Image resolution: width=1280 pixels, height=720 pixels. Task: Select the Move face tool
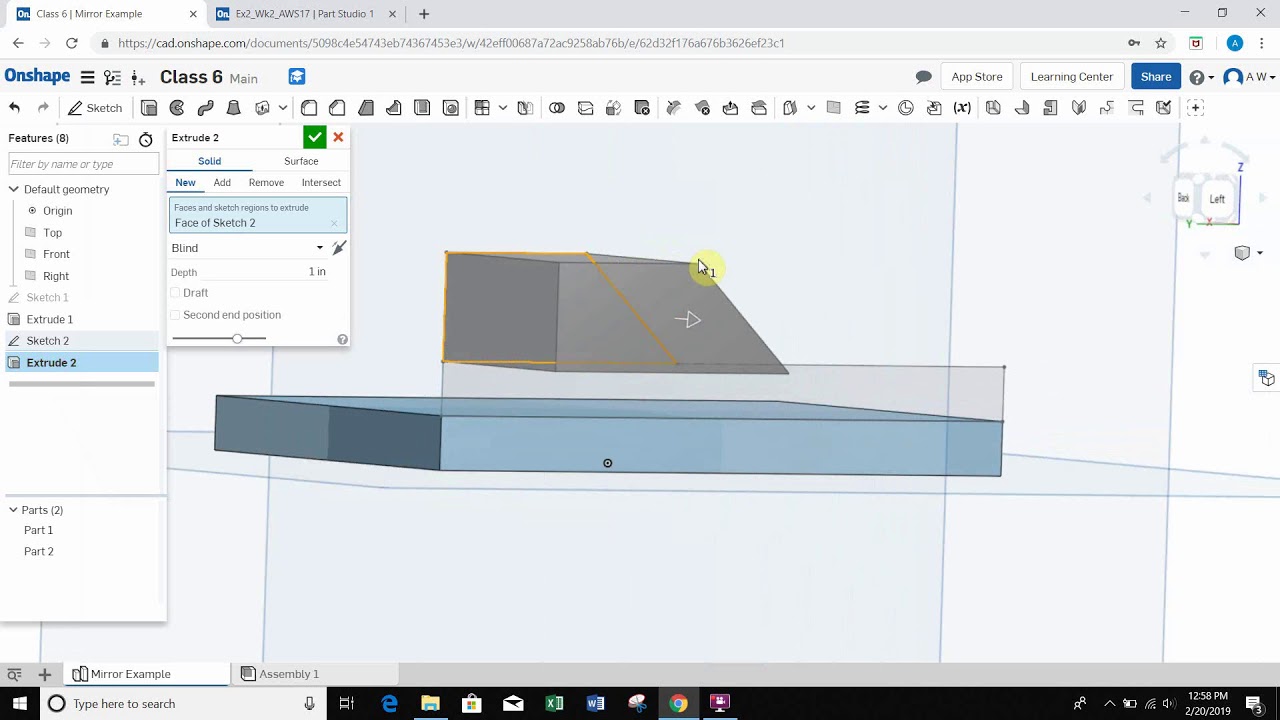(730, 108)
